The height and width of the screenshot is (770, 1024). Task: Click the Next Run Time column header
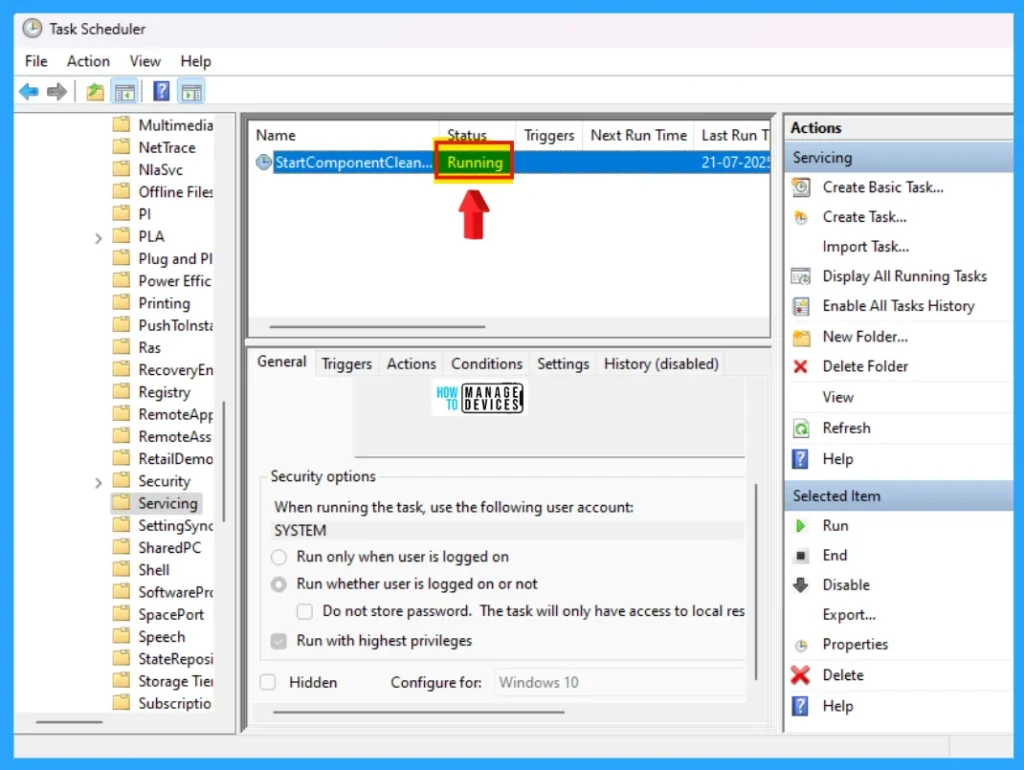point(638,135)
